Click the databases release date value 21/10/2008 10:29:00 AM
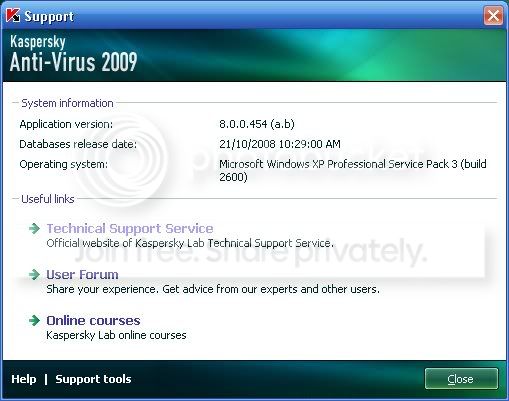This screenshot has height=401, width=509. [280, 144]
